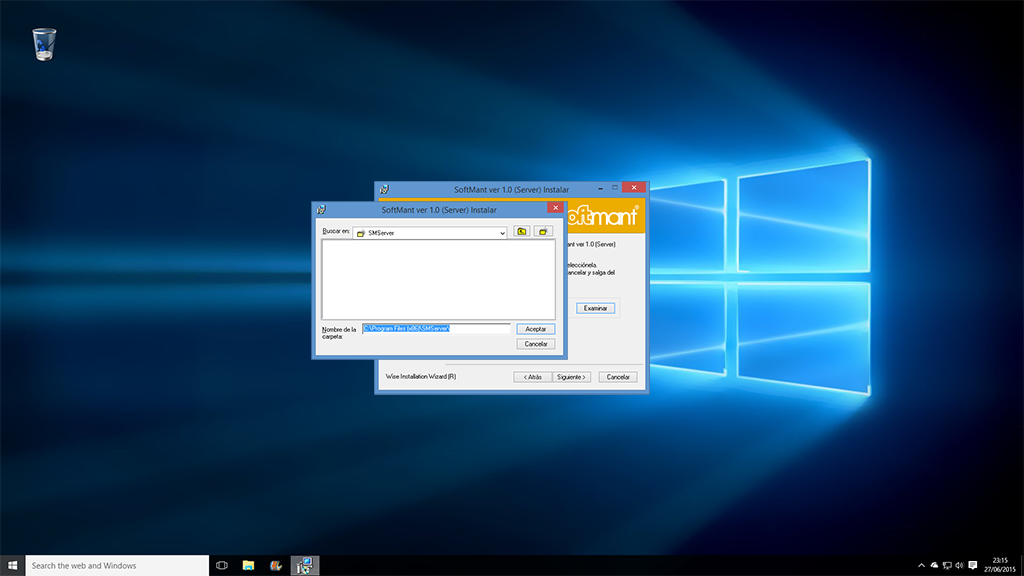Click the volume speaker tray icon
Viewport: 1024px width, 576px height.
[959, 565]
